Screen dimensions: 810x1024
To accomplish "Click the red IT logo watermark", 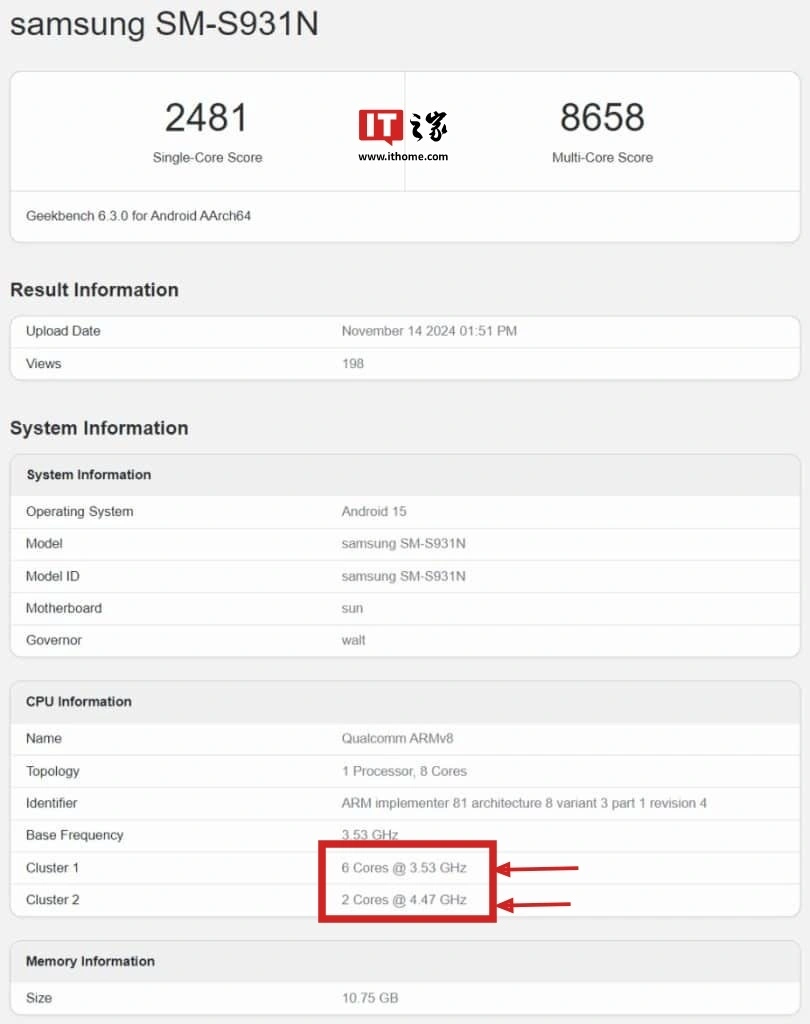I will [x=381, y=127].
